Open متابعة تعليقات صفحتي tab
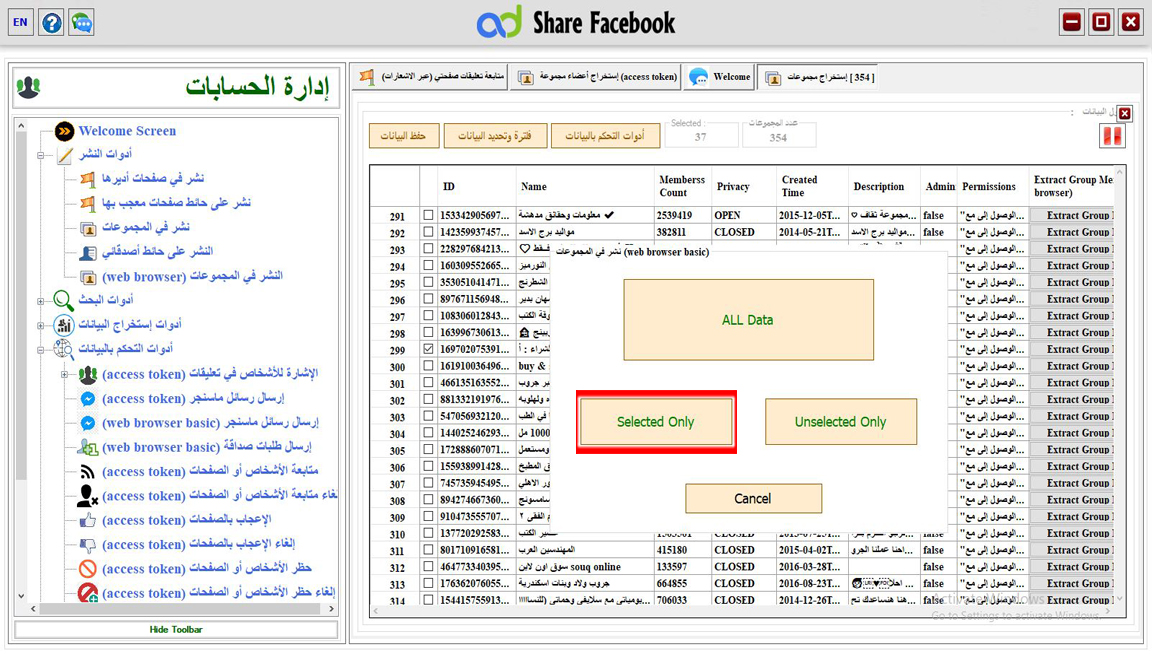The height and width of the screenshot is (654, 1152). coord(431,77)
